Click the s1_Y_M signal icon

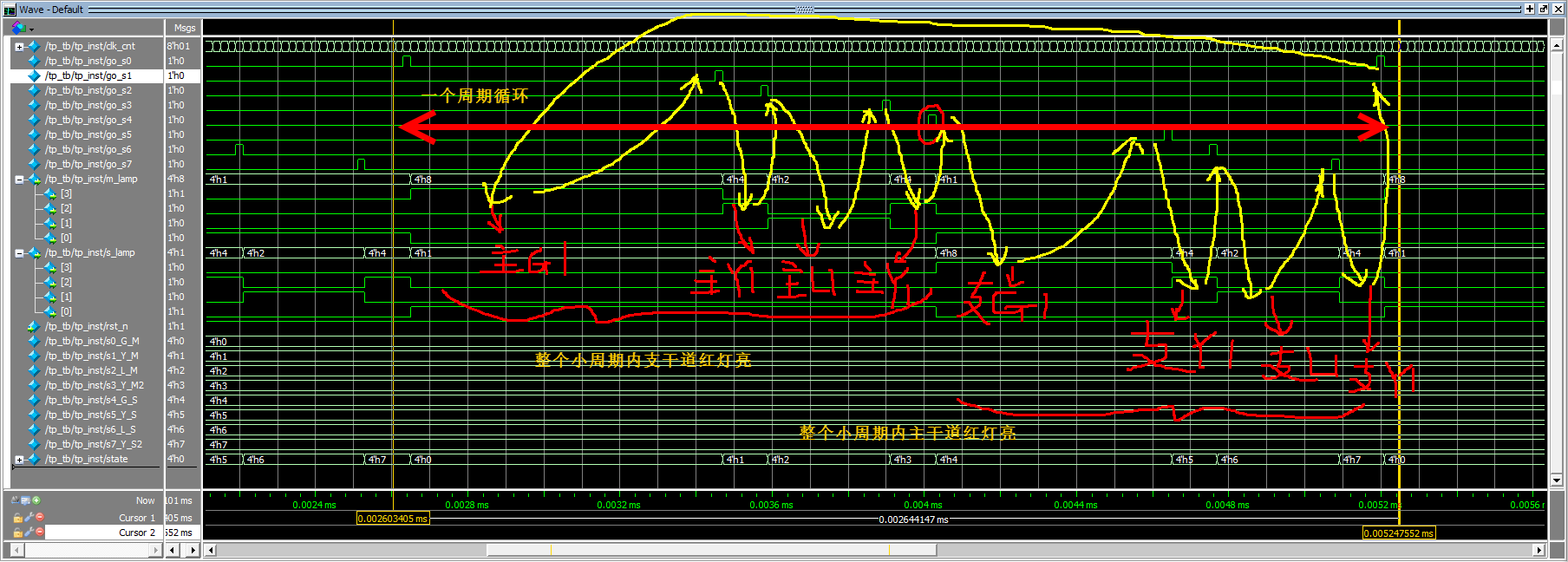34,356
